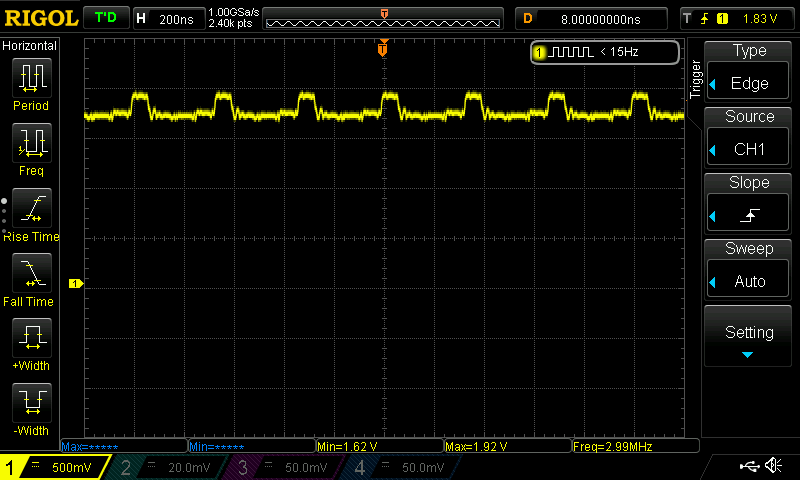Viewport: 800px width, 480px height.
Task: Enable channel 3 at 50.0mV
Action: (284, 467)
